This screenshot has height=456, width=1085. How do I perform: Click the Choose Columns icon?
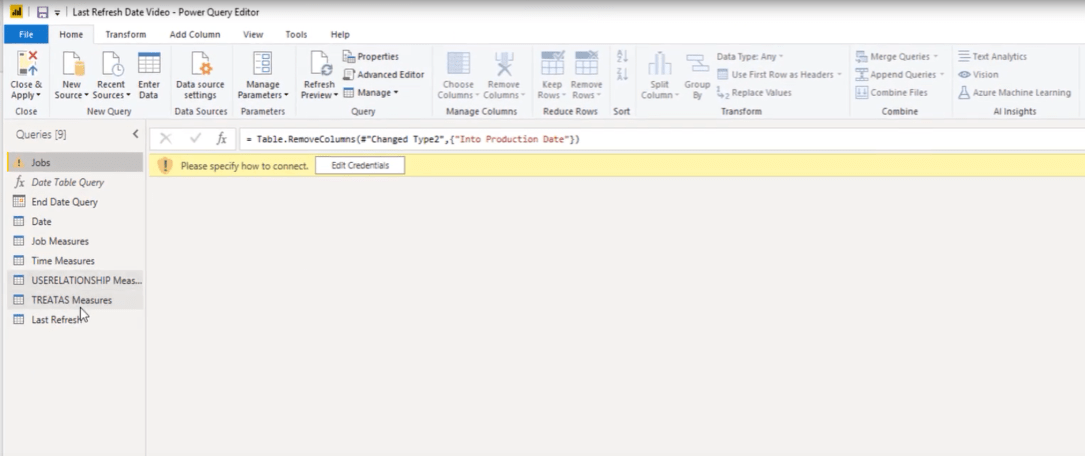(458, 64)
